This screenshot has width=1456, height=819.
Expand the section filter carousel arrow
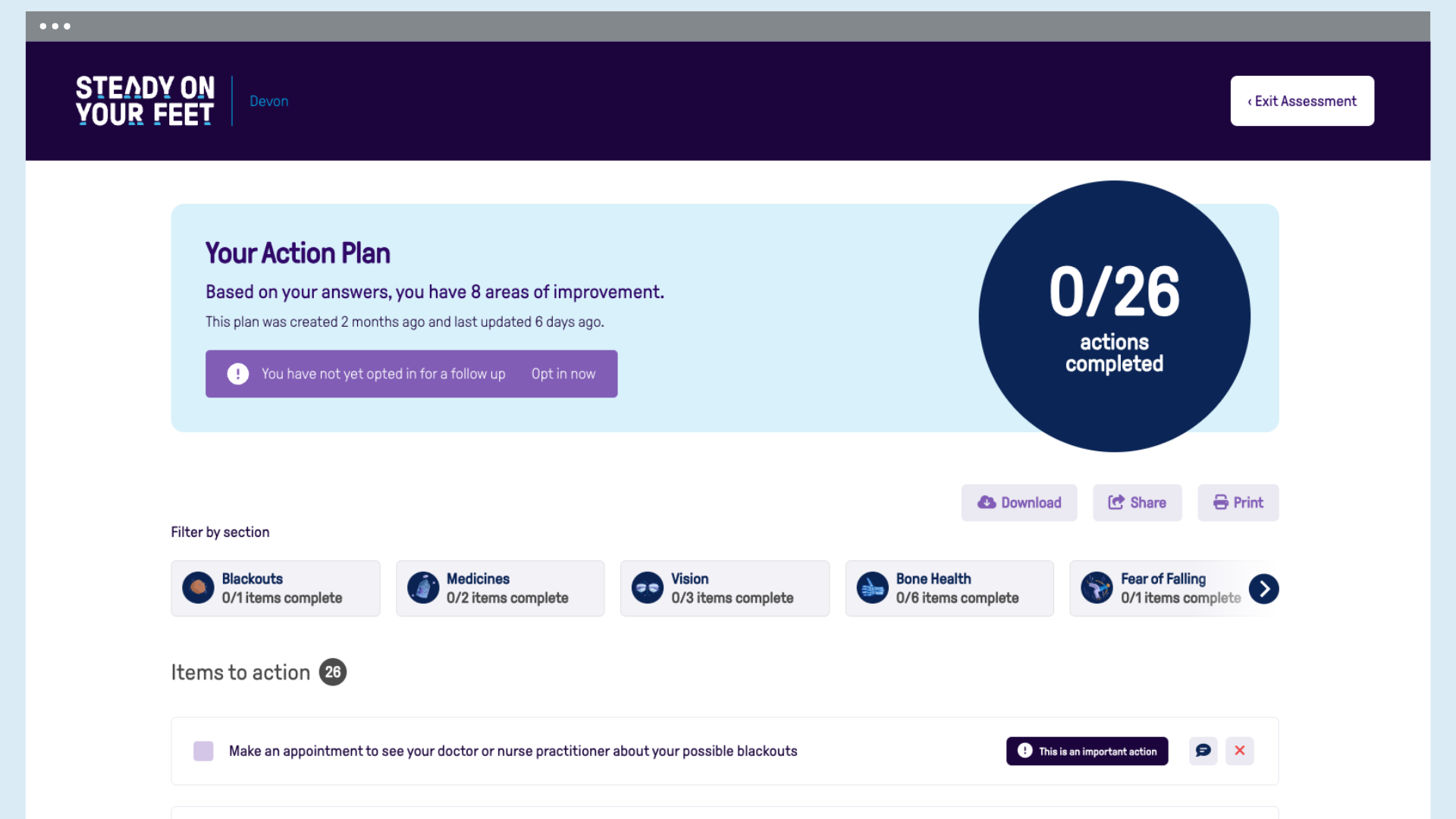(1264, 588)
